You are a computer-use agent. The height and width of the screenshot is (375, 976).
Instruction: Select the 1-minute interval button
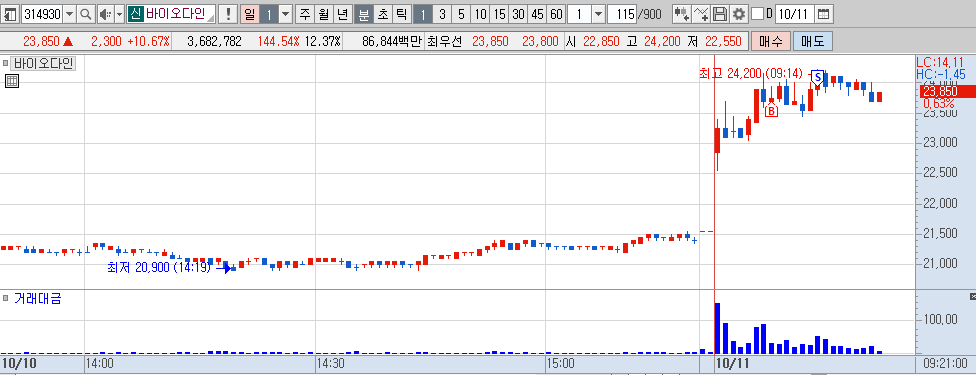click(x=422, y=14)
